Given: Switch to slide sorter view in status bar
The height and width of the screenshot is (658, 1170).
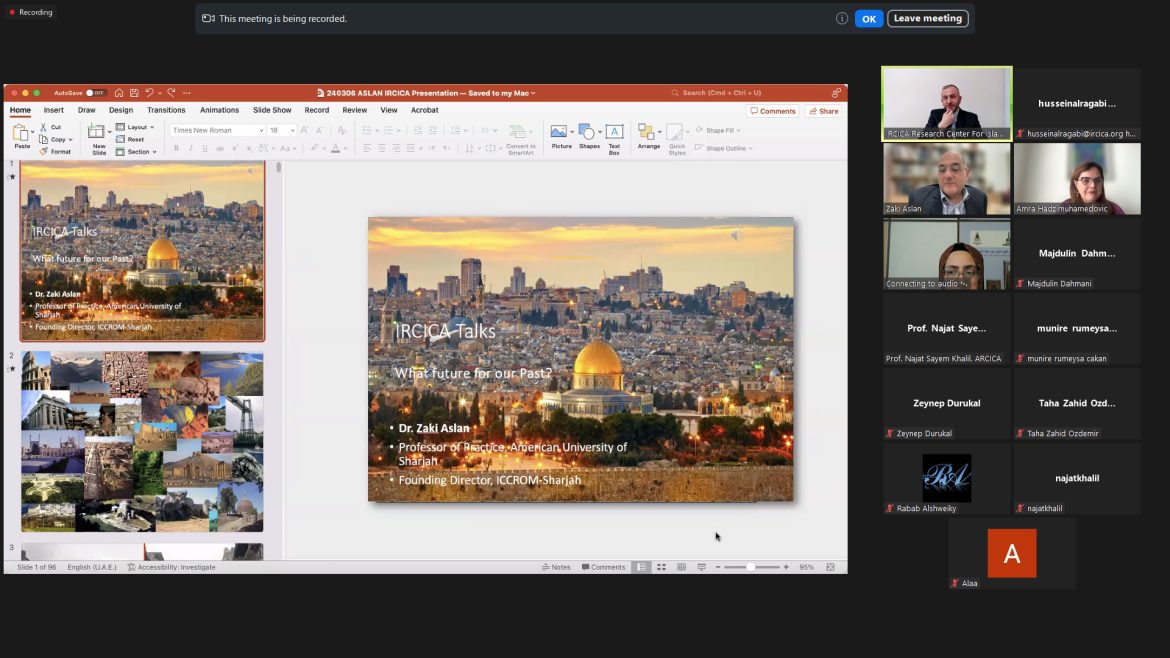Looking at the screenshot, I should coord(661,567).
